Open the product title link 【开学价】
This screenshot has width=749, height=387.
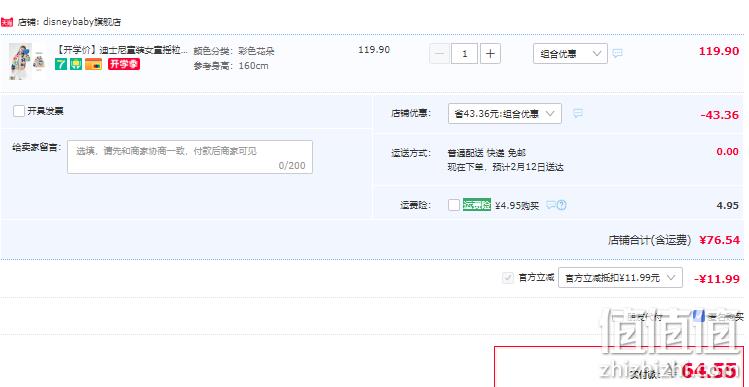(x=122, y=51)
